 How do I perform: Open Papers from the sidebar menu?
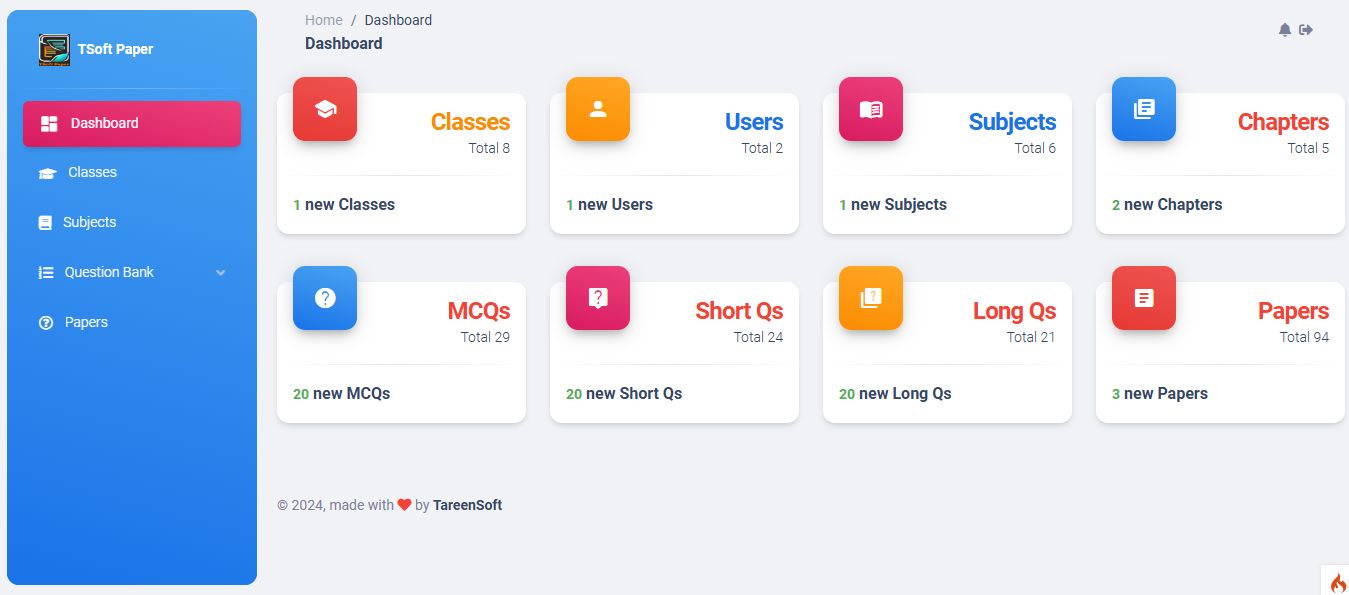tap(86, 322)
